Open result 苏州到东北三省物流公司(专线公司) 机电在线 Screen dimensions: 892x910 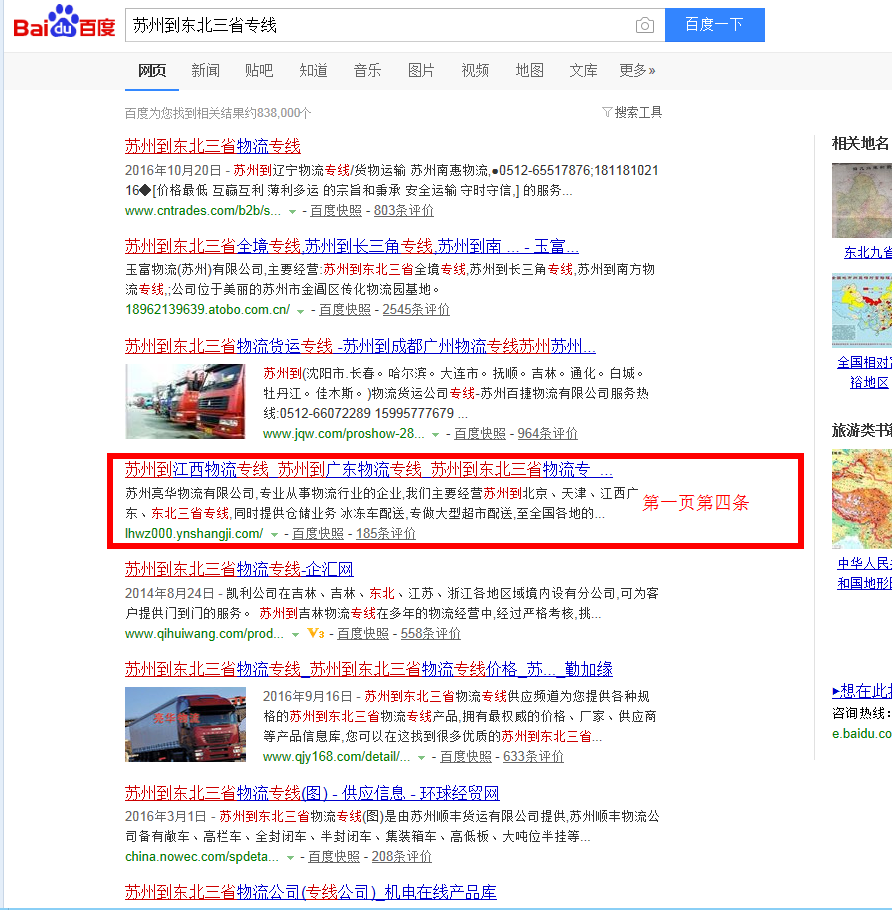pyautogui.click(x=310, y=892)
